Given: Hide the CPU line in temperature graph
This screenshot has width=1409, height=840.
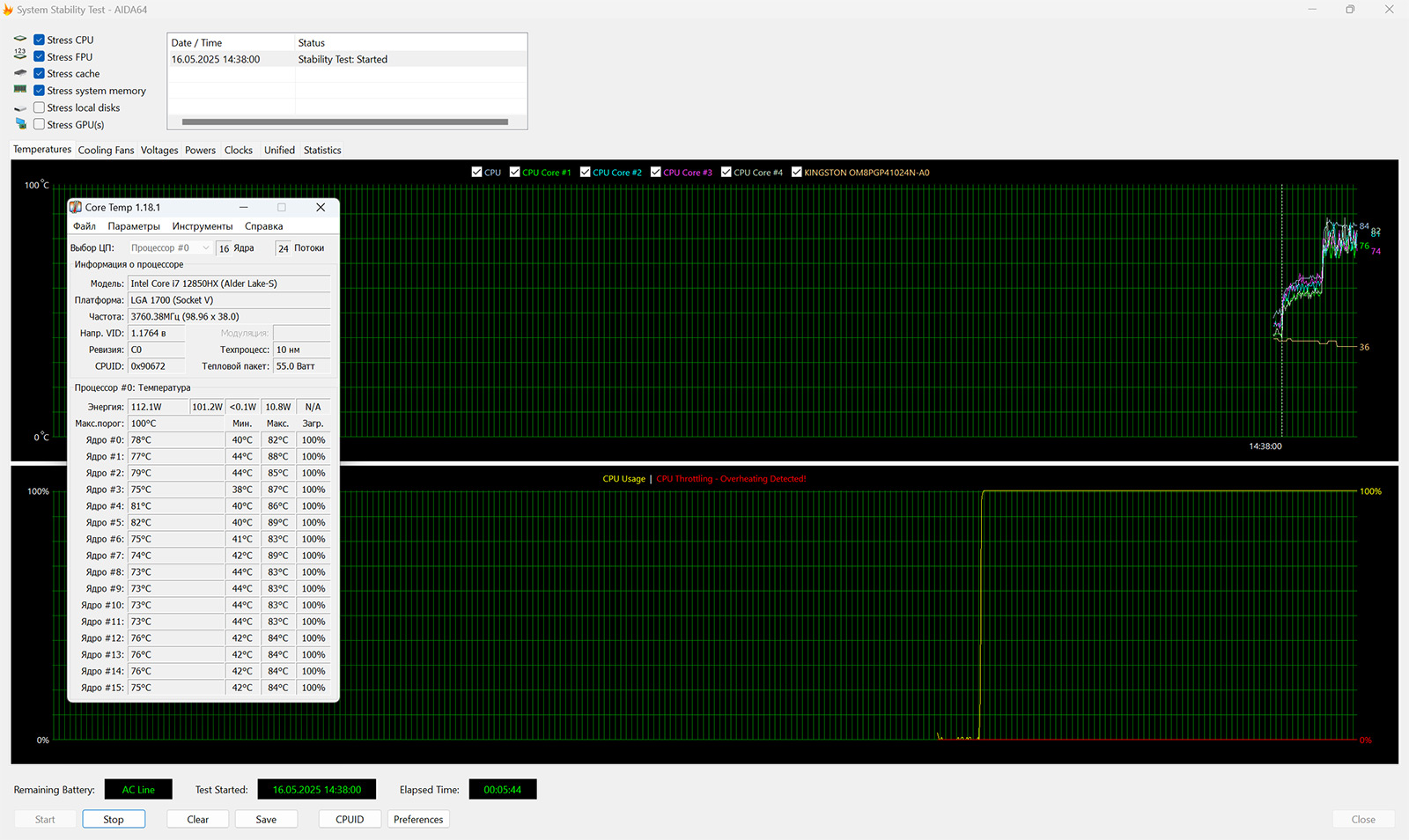Looking at the screenshot, I should coord(476,172).
